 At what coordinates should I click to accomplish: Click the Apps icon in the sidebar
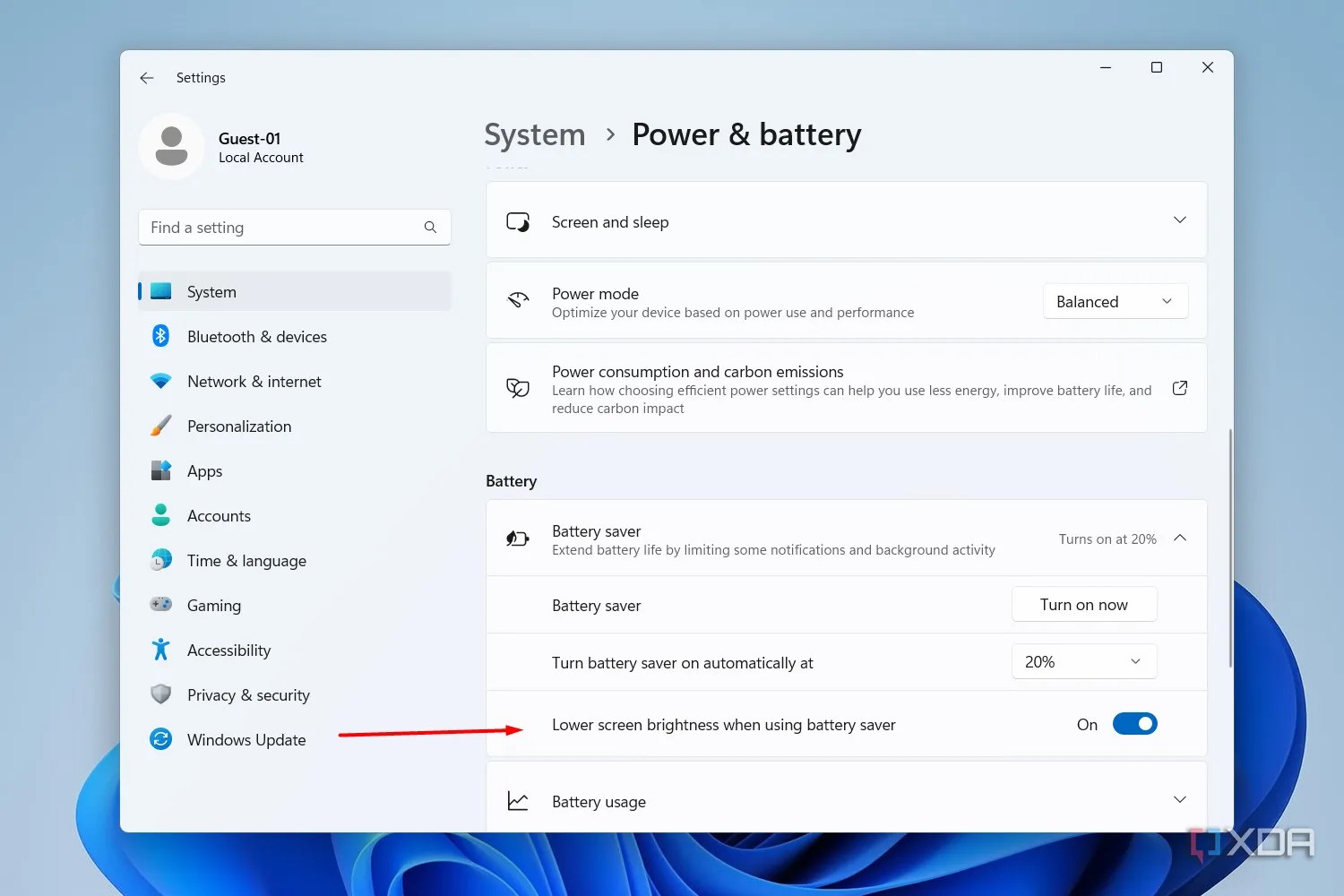point(160,470)
